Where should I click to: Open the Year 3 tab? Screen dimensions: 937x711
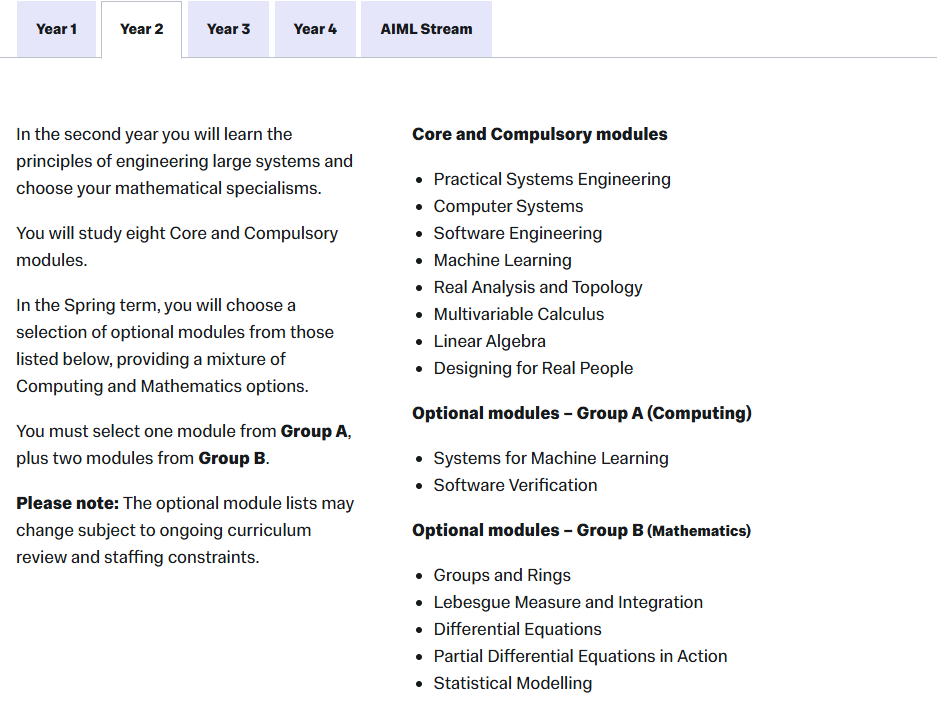228,29
